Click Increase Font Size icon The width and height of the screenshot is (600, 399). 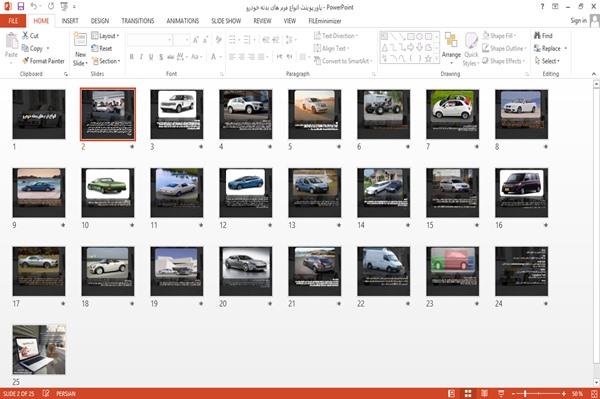coord(196,40)
